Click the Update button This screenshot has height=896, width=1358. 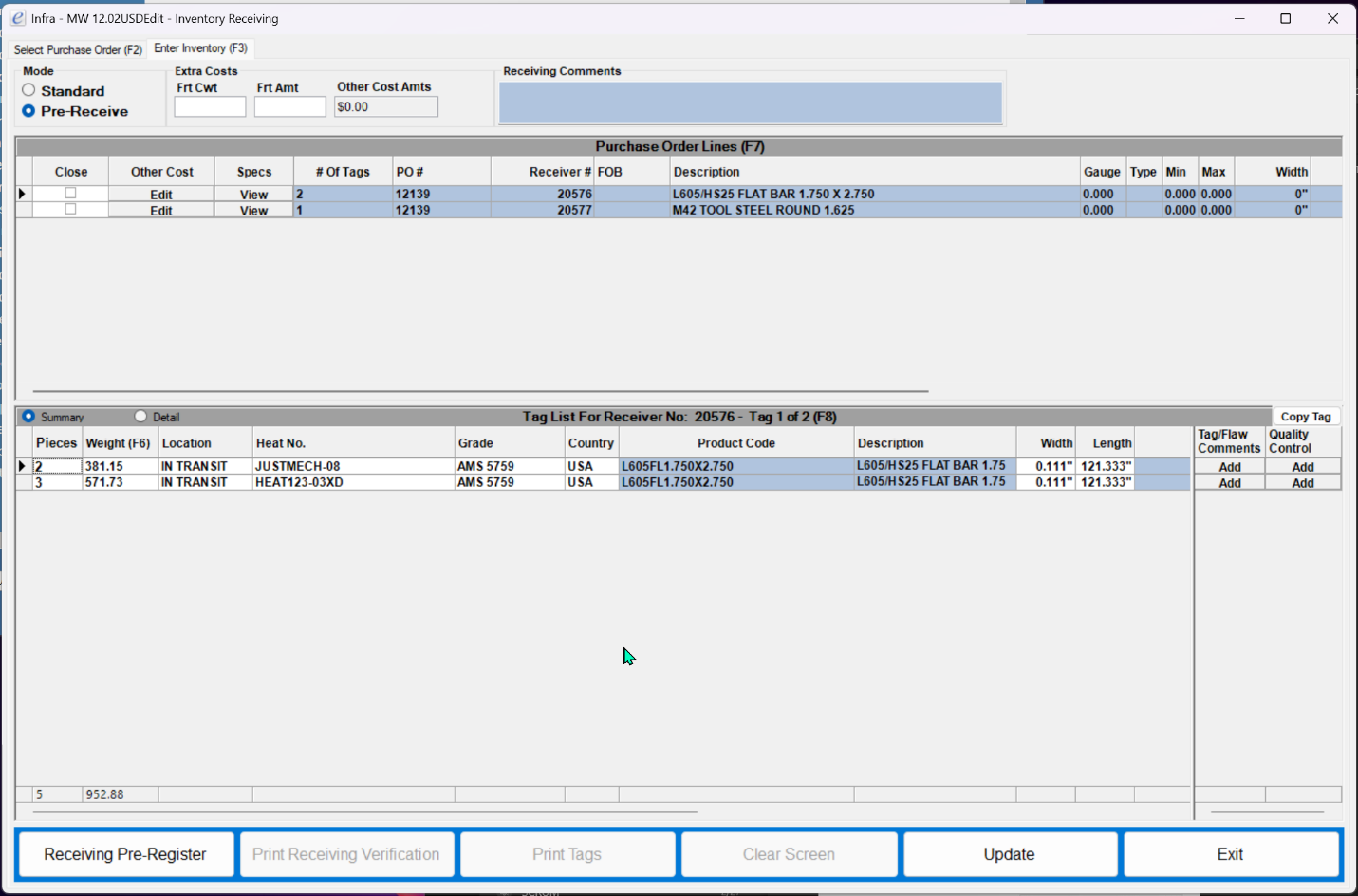pyautogui.click(x=1009, y=853)
